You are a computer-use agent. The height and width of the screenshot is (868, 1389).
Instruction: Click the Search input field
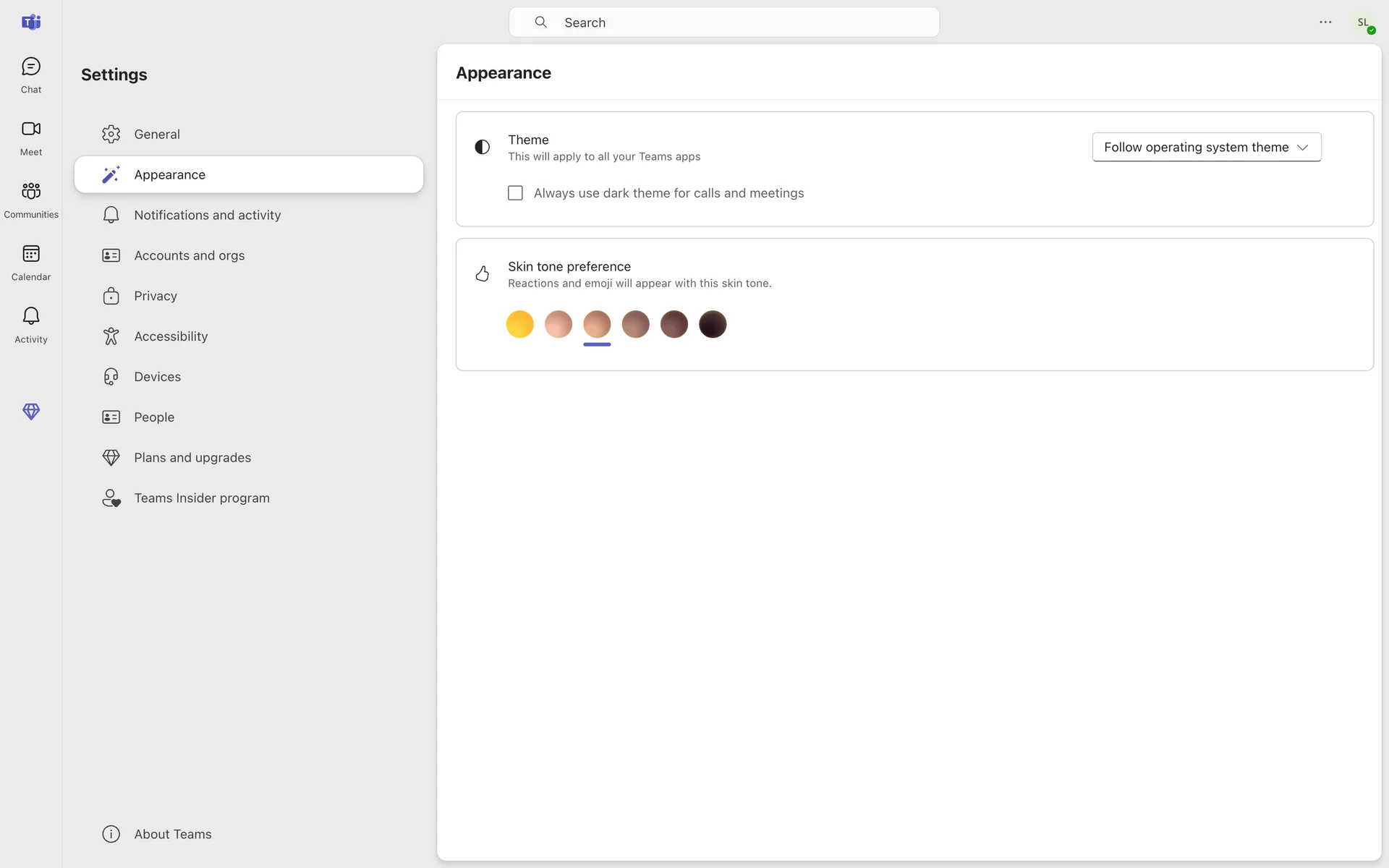pos(723,22)
